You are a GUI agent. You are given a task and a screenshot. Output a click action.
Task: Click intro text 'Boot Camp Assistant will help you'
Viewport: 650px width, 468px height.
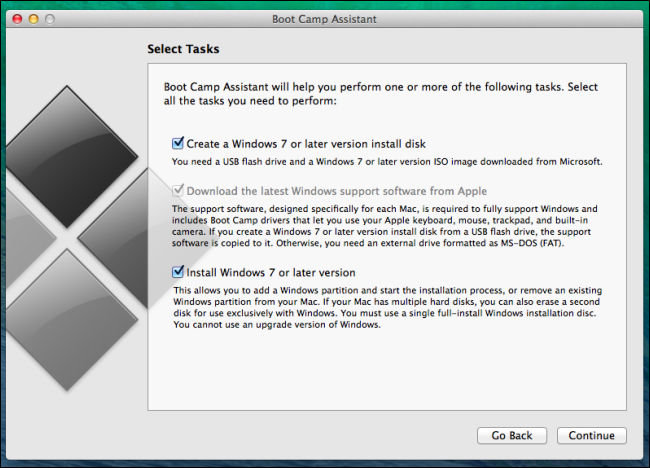pos(381,94)
